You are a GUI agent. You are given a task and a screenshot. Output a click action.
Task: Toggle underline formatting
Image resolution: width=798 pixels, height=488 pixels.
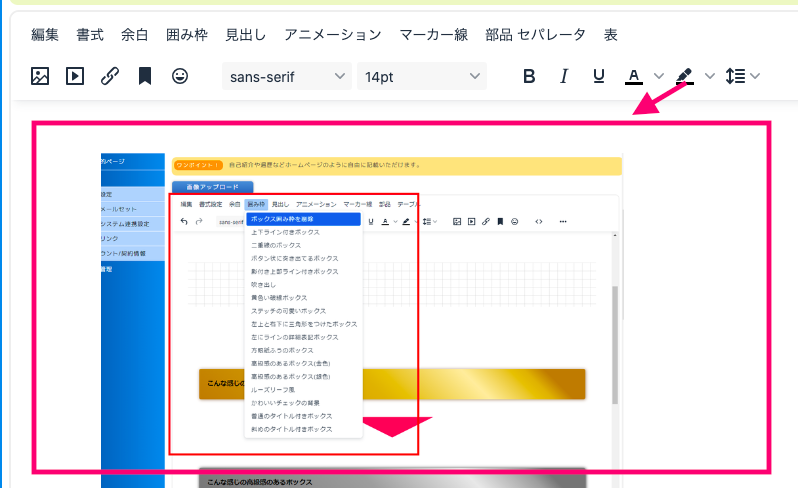click(599, 76)
